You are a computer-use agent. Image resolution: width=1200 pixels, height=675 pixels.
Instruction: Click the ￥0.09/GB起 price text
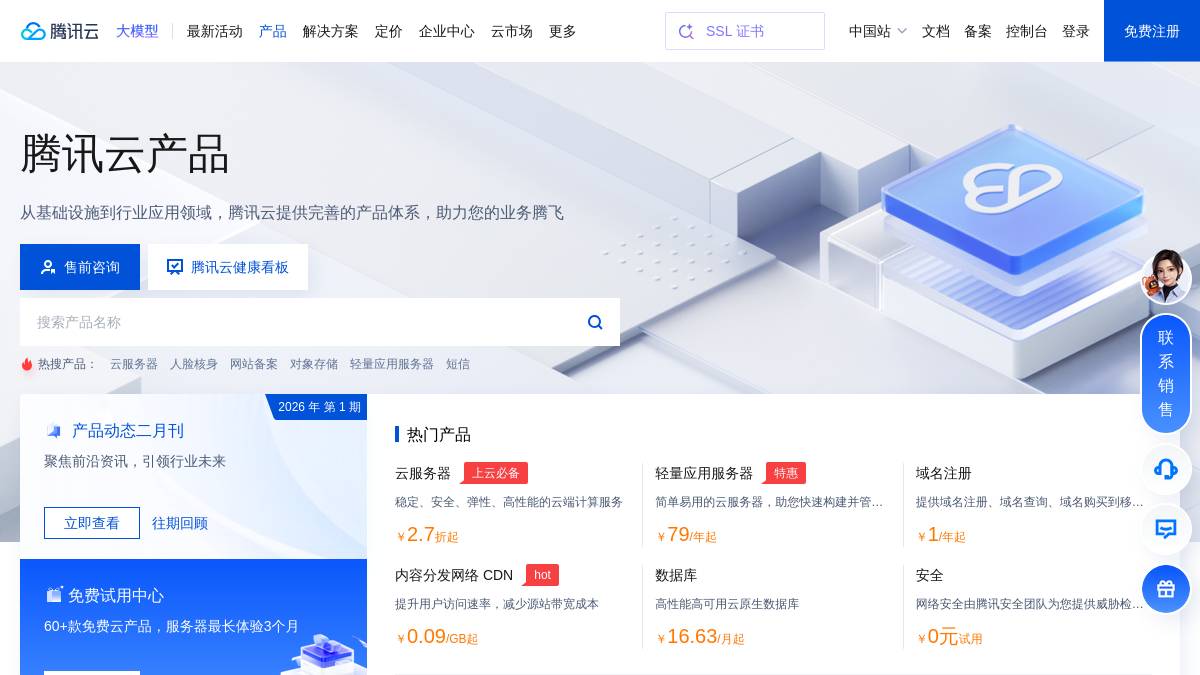tap(437, 637)
